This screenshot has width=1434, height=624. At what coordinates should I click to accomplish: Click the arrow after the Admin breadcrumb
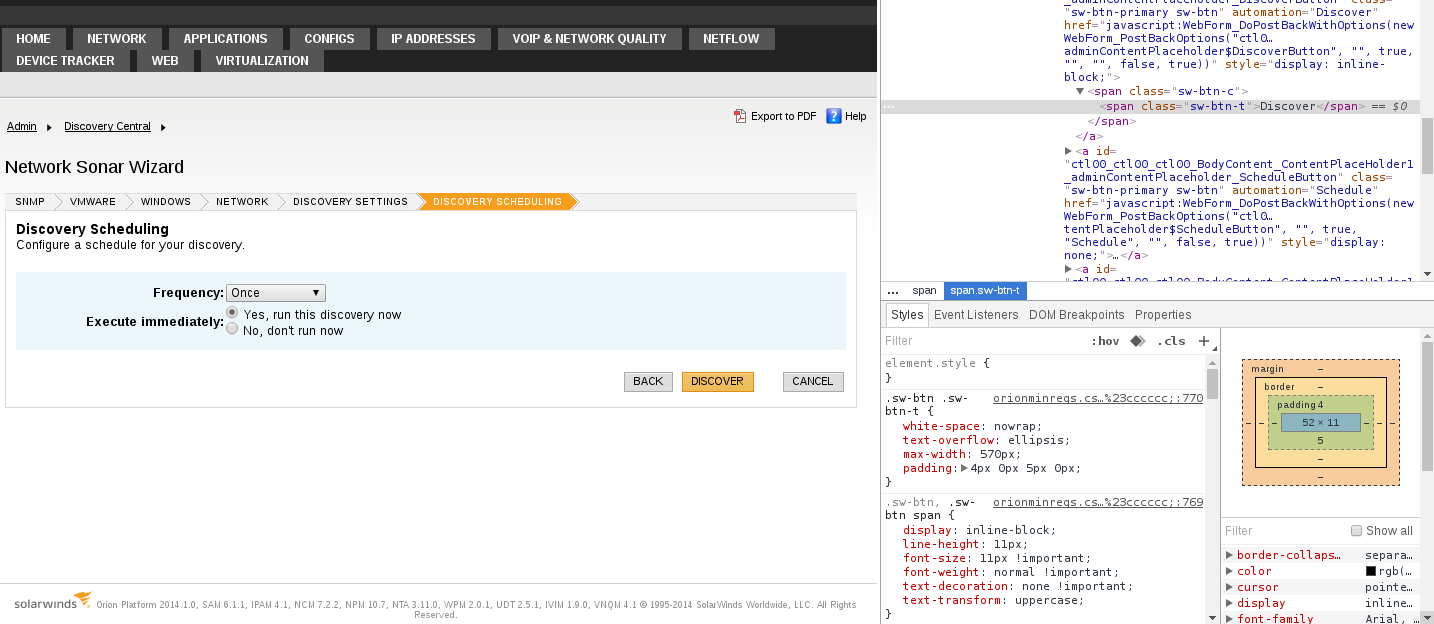point(48,127)
